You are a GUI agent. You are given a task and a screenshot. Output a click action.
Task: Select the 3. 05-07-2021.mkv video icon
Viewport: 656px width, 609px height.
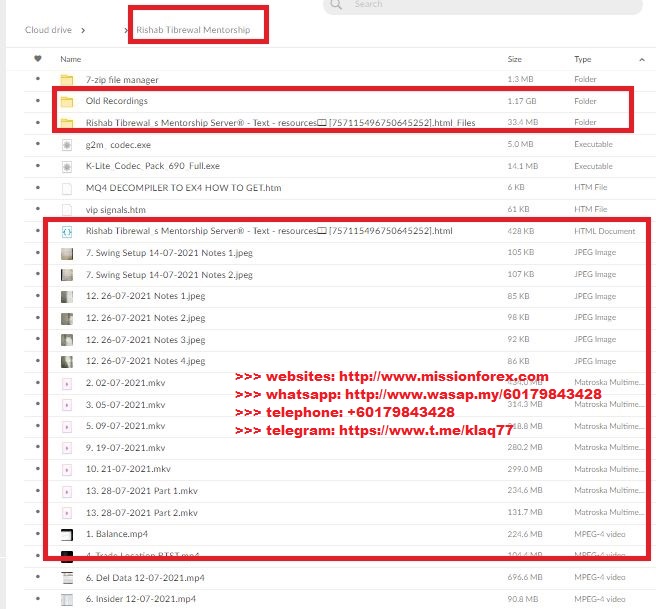(67, 405)
